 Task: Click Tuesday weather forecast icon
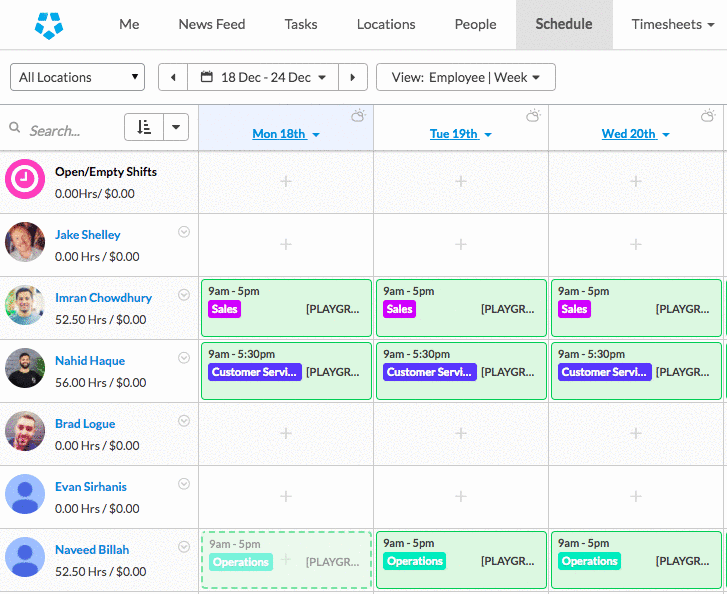[533, 116]
